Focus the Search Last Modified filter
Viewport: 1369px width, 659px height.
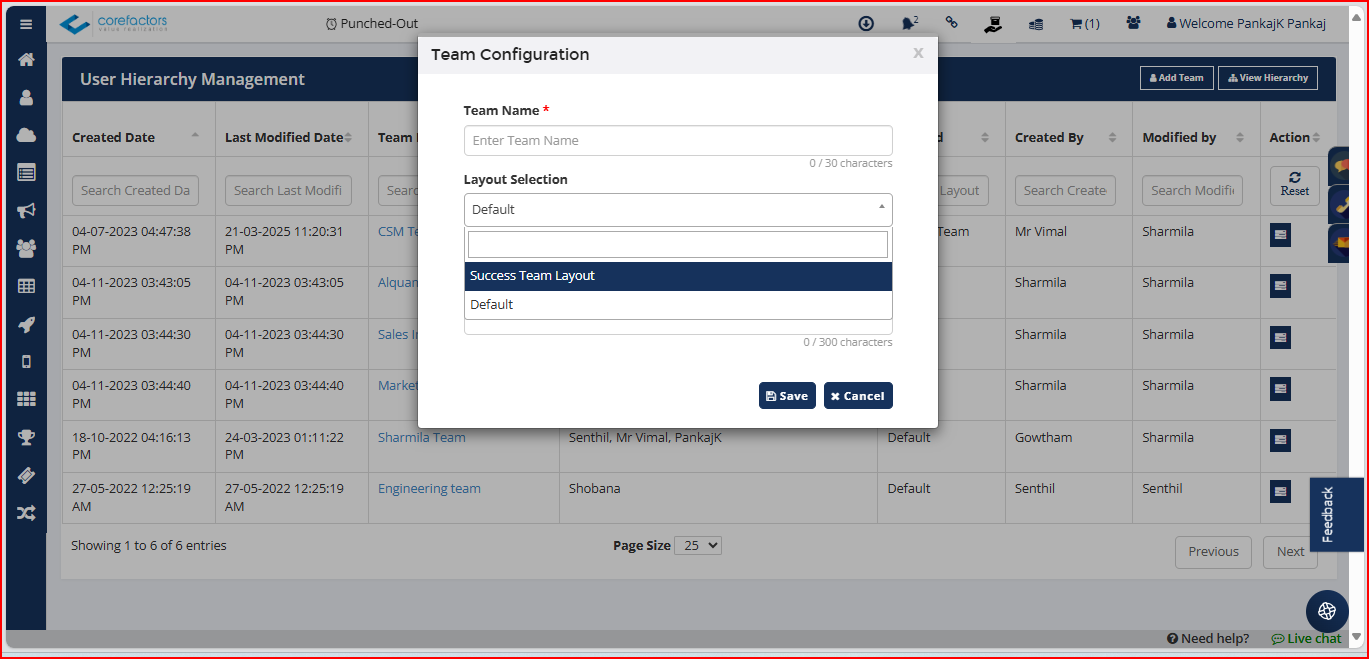(288, 190)
